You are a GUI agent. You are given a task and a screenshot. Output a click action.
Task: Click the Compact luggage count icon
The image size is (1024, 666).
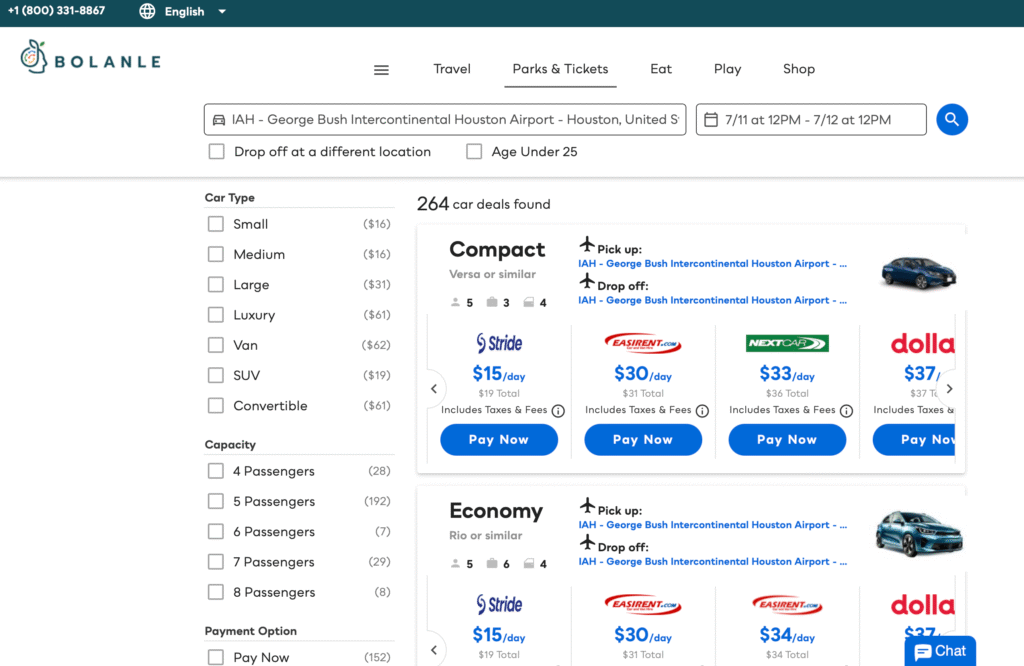tap(492, 302)
